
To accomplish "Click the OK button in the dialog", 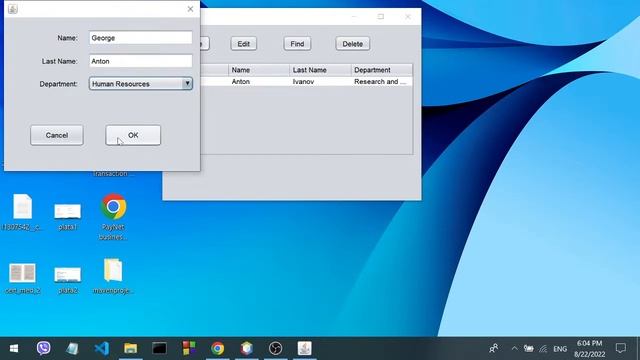I will point(133,135).
